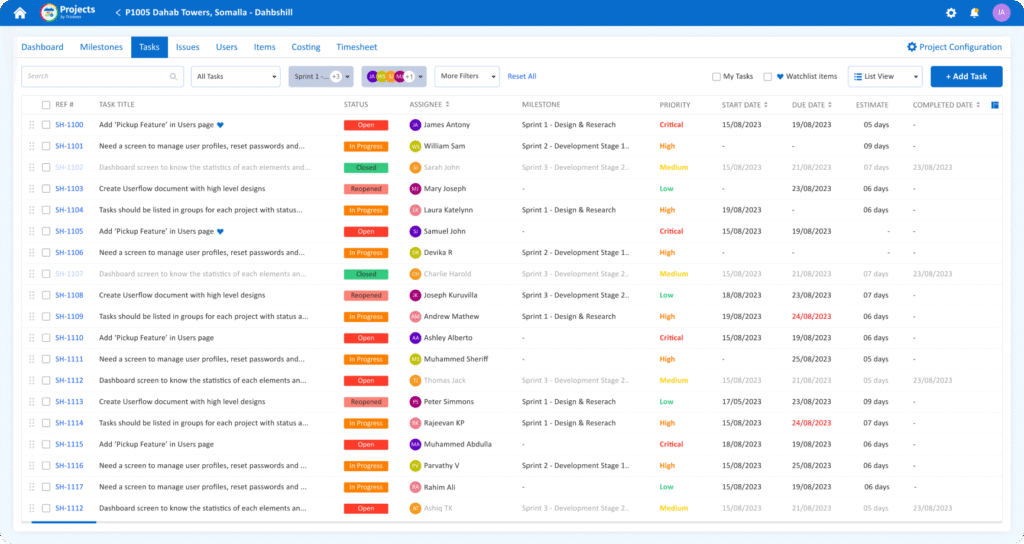This screenshot has height=544, width=1024.
Task: Click the Home icon in top bar
Action: pyautogui.click(x=20, y=13)
